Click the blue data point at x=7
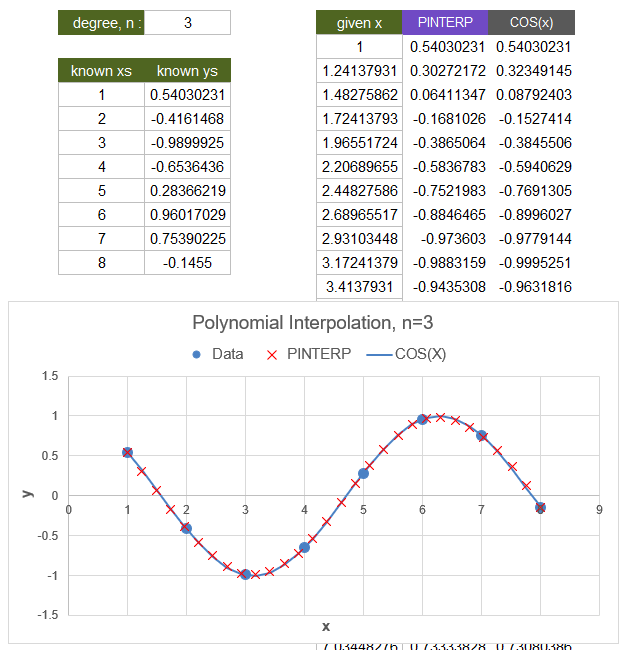This screenshot has width=626, height=650. [x=481, y=436]
